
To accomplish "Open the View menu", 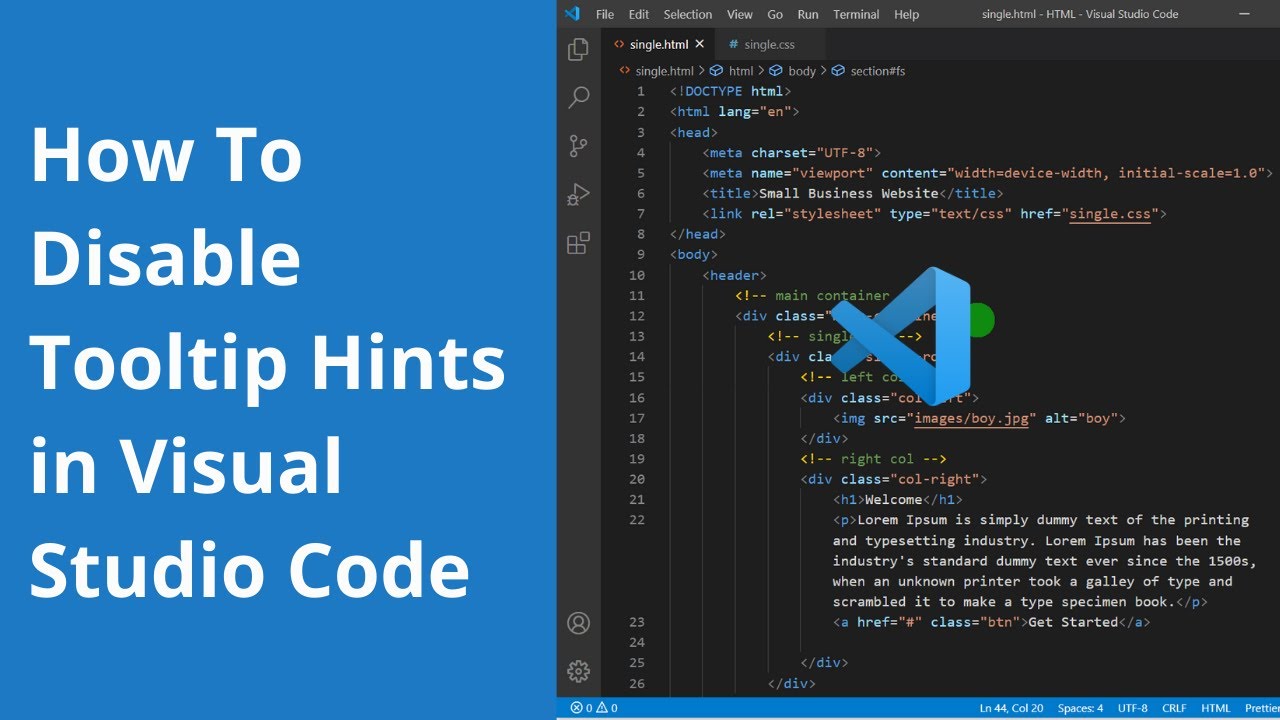I will (740, 14).
